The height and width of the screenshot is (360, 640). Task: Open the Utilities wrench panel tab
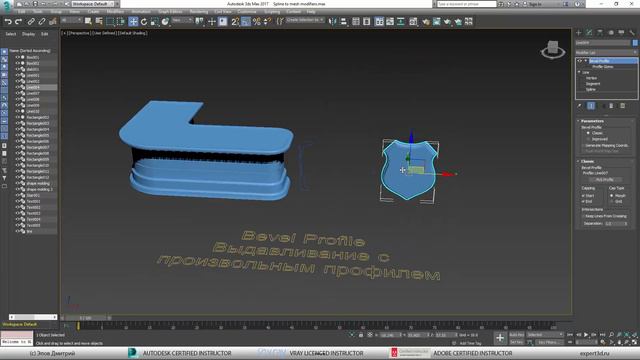coord(632,32)
